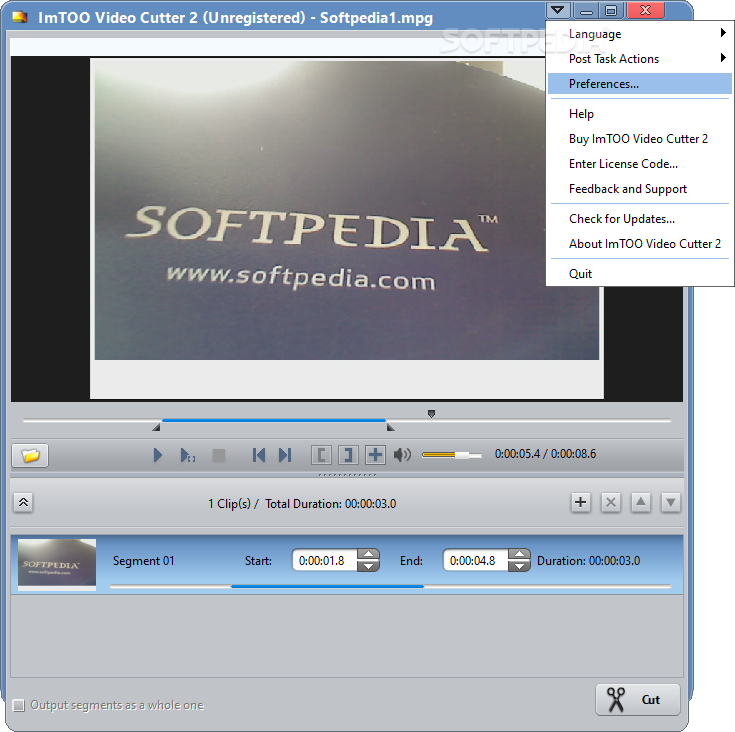Screen dimensions: 735x732
Task: Choose Quit from the menu
Action: (x=640, y=274)
